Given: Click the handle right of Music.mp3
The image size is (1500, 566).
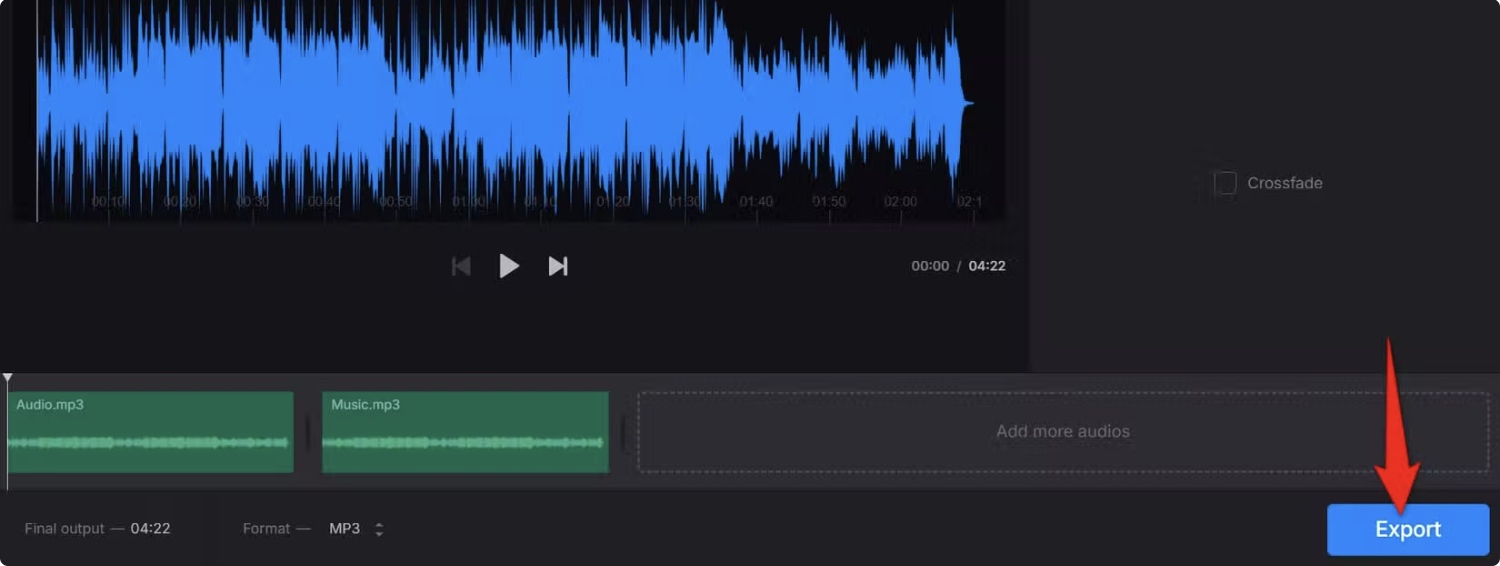Looking at the screenshot, I should 623,433.
